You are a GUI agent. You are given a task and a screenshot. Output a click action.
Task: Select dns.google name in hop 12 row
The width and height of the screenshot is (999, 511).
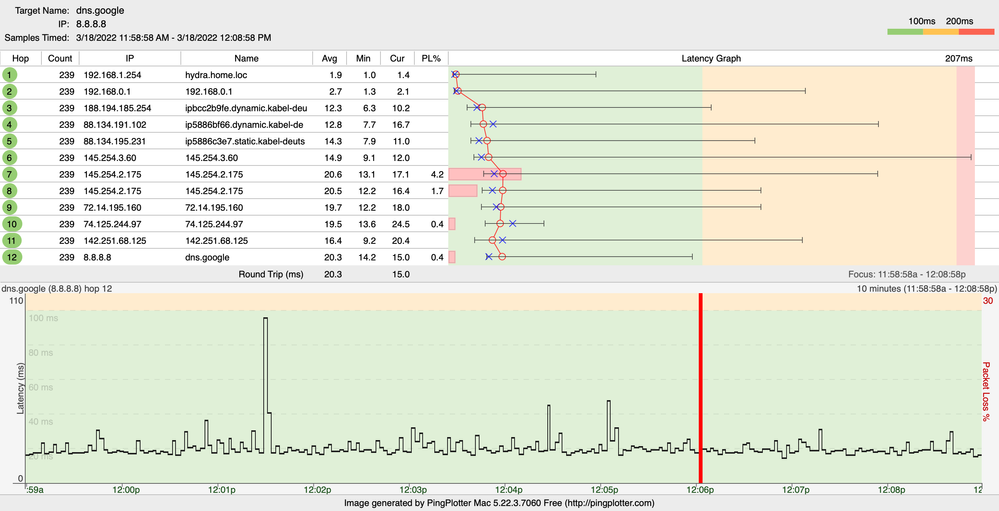click(x=207, y=257)
